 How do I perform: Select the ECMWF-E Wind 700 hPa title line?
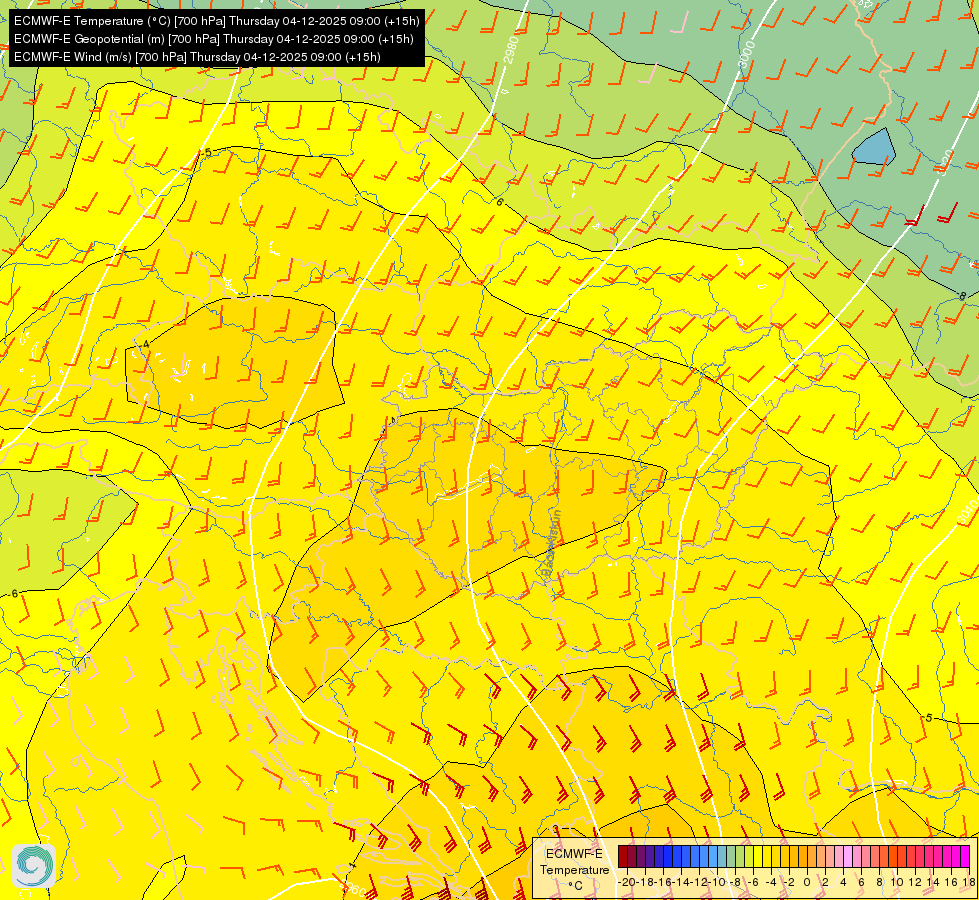coord(197,57)
